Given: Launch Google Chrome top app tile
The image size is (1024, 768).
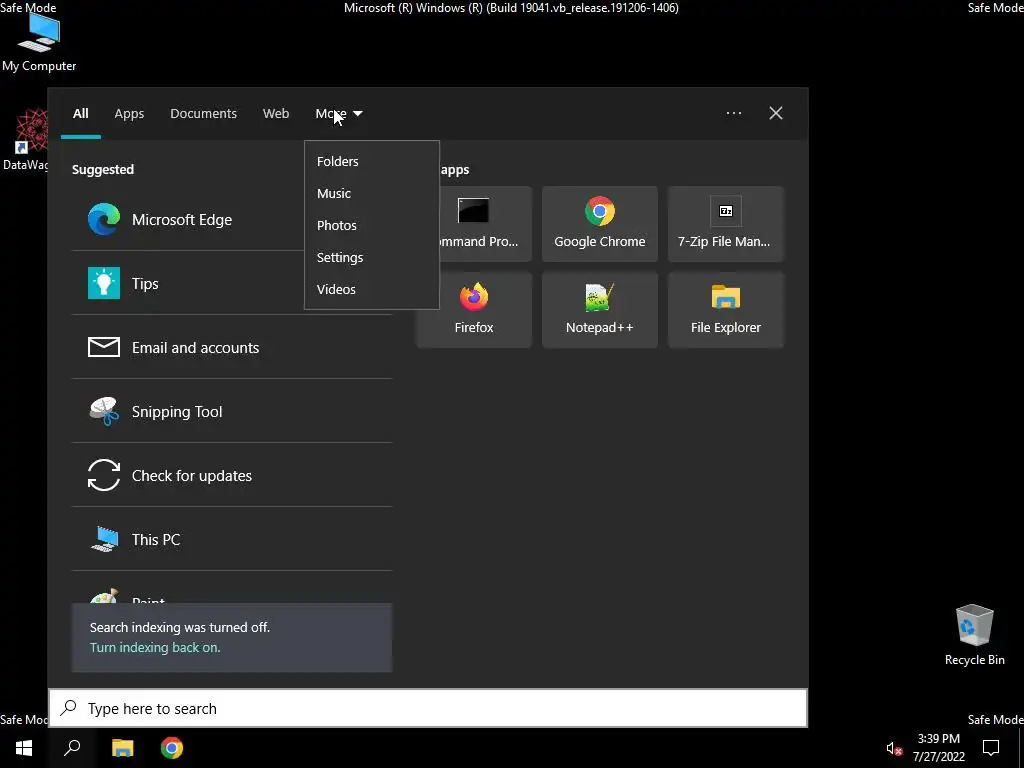Looking at the screenshot, I should (600, 224).
